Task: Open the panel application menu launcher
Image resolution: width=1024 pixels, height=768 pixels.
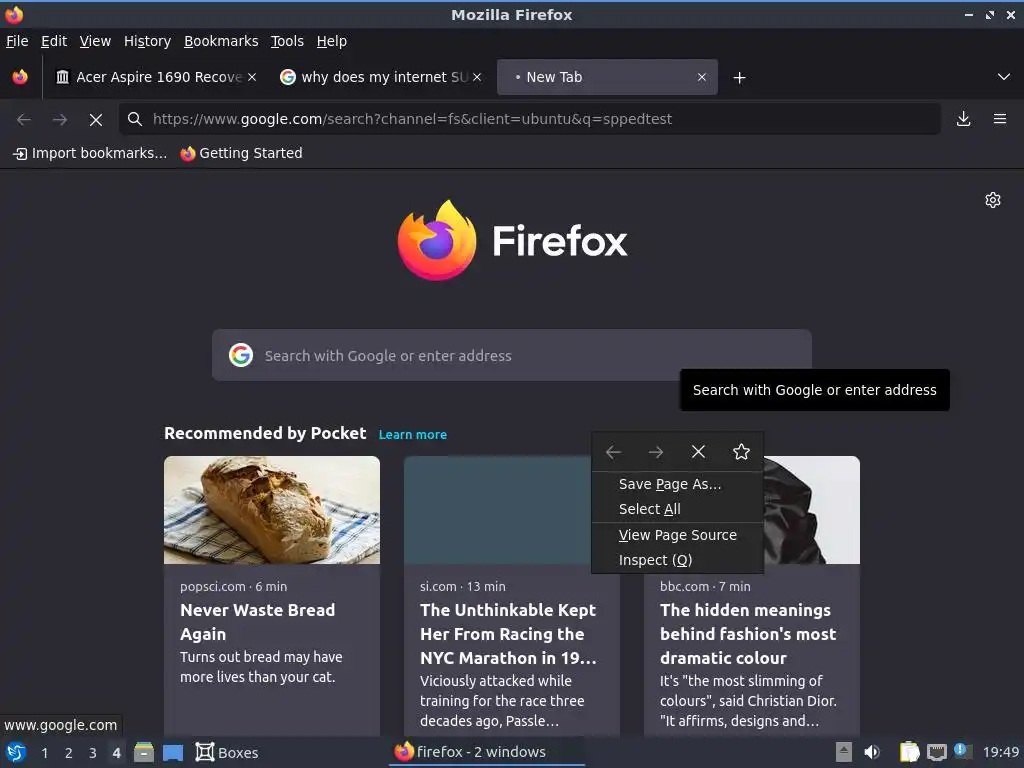Action: 16,752
